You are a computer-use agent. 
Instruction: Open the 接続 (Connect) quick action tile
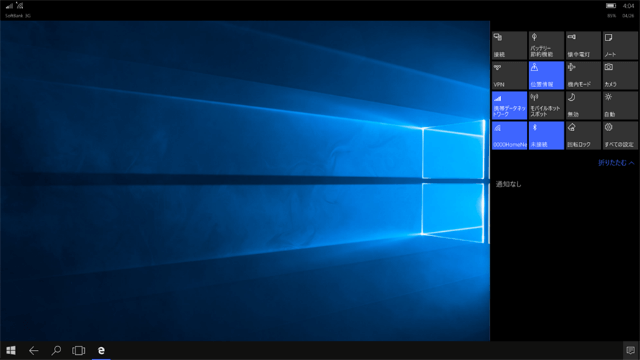509,45
